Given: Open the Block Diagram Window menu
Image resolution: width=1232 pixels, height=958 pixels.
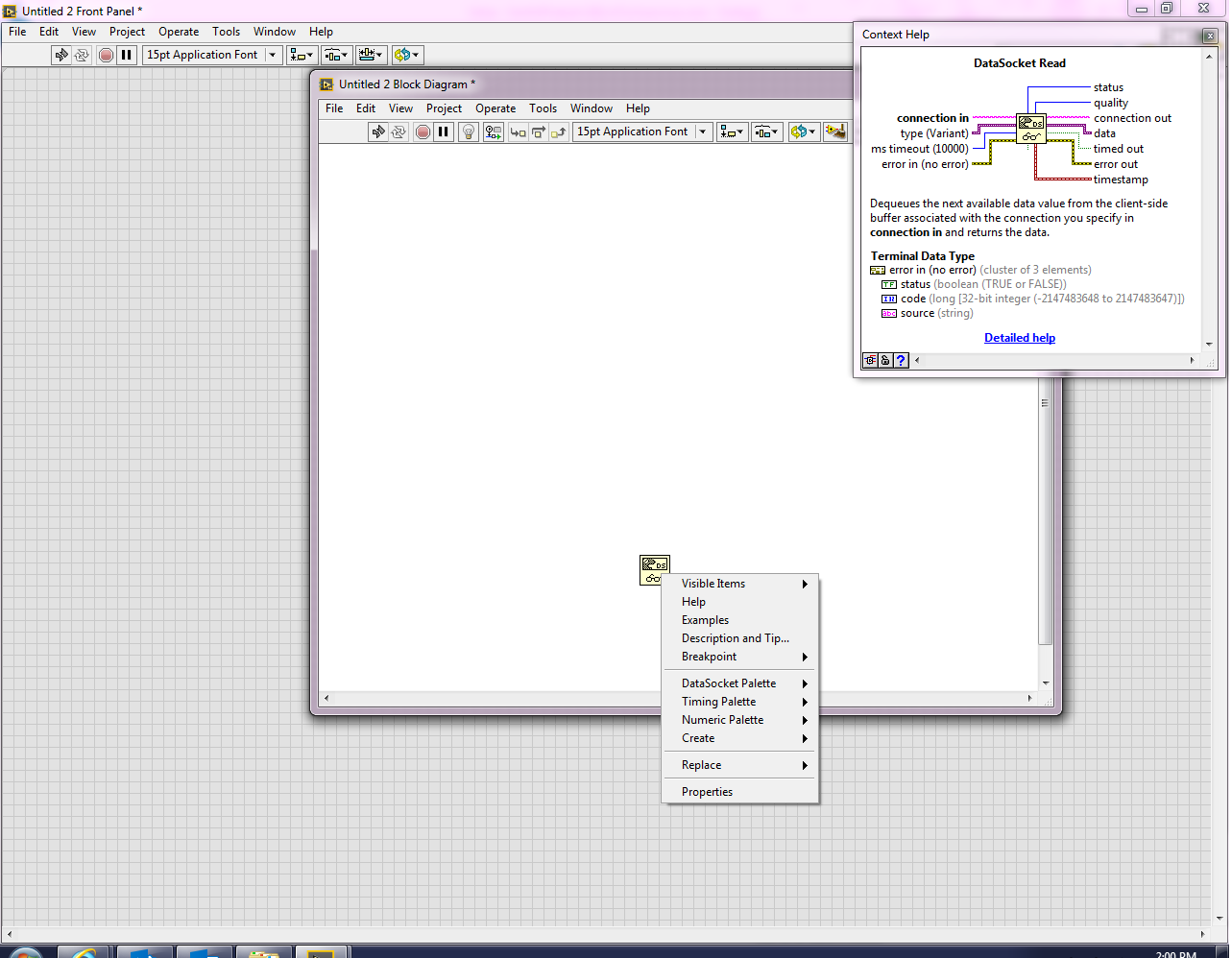Looking at the screenshot, I should (592, 108).
